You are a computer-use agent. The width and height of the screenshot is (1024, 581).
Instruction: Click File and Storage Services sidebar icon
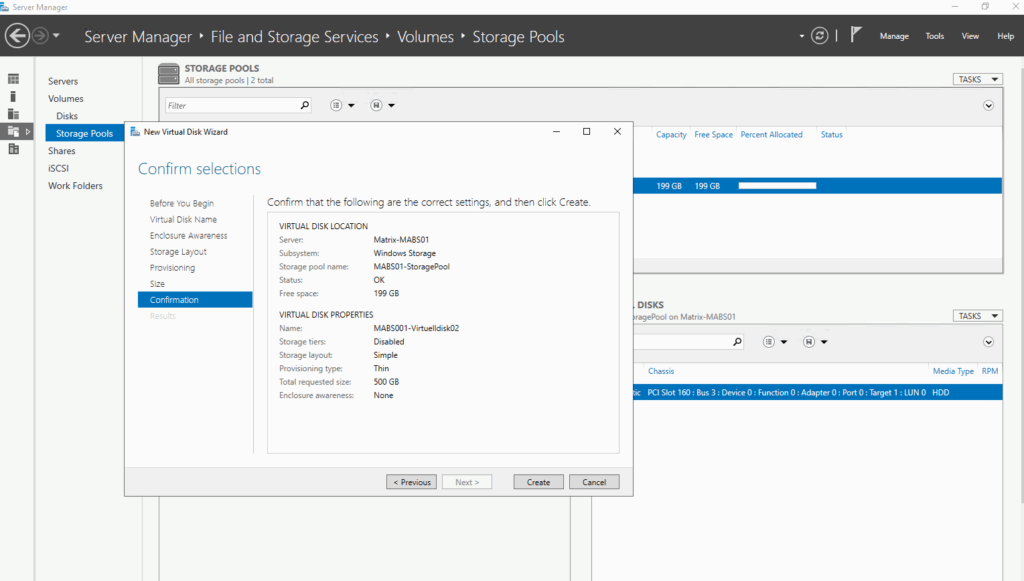coord(13,131)
